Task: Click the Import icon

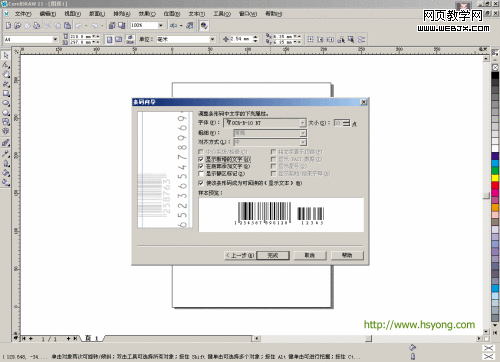Action: 112,25
